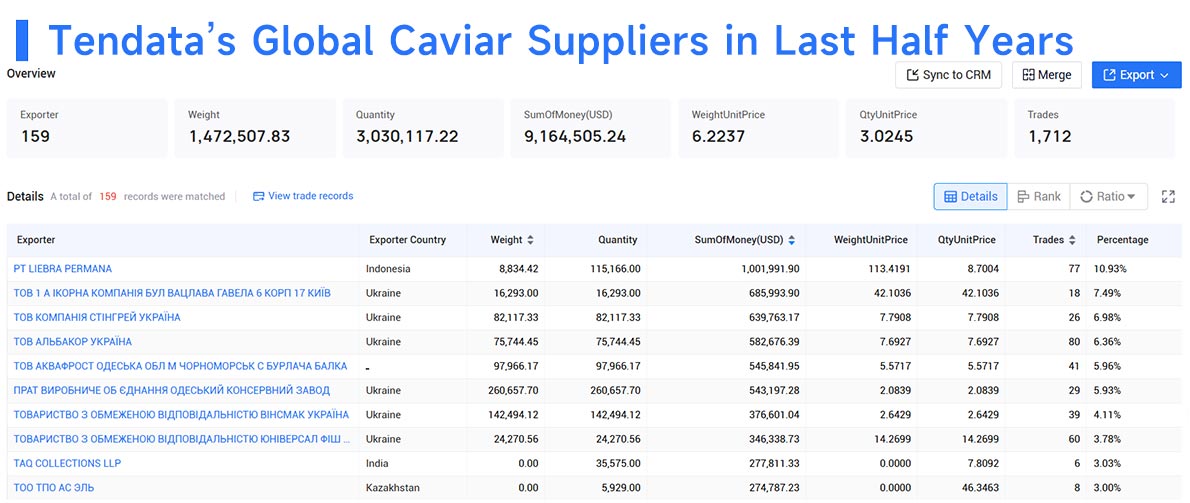Click the 10.93% percentage value
This screenshot has width=1190, height=503.
1110,269
